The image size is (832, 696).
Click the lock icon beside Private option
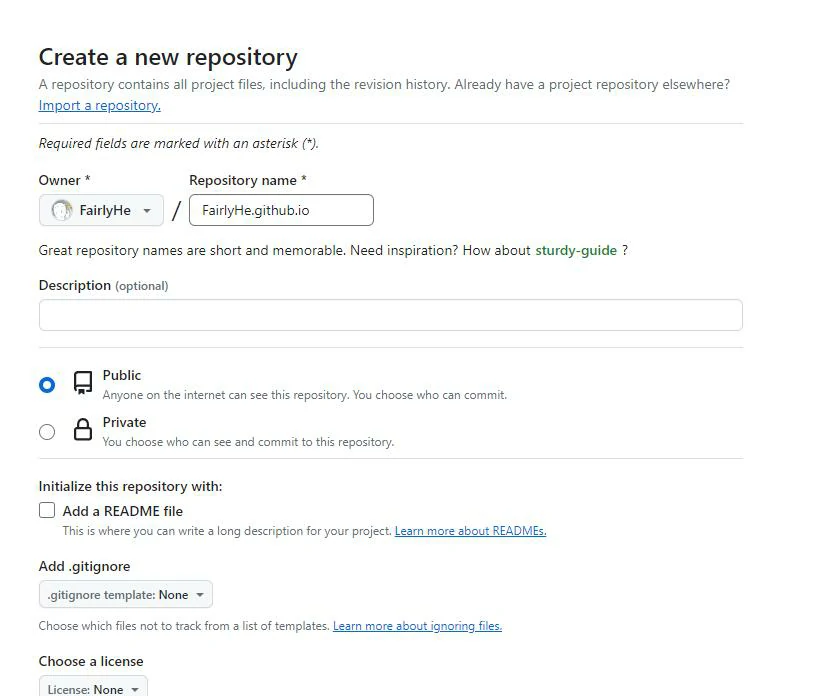pyautogui.click(x=81, y=430)
